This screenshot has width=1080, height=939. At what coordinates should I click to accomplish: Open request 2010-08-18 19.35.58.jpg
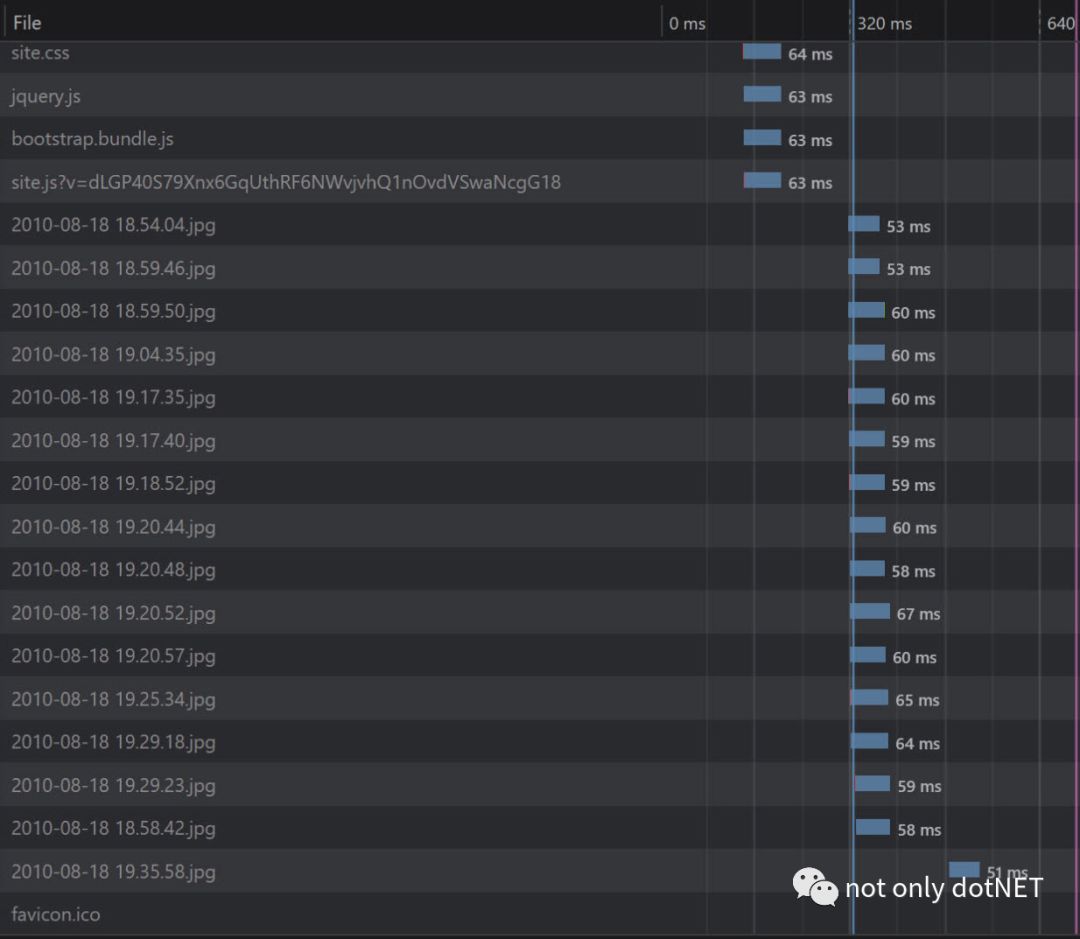point(540,871)
